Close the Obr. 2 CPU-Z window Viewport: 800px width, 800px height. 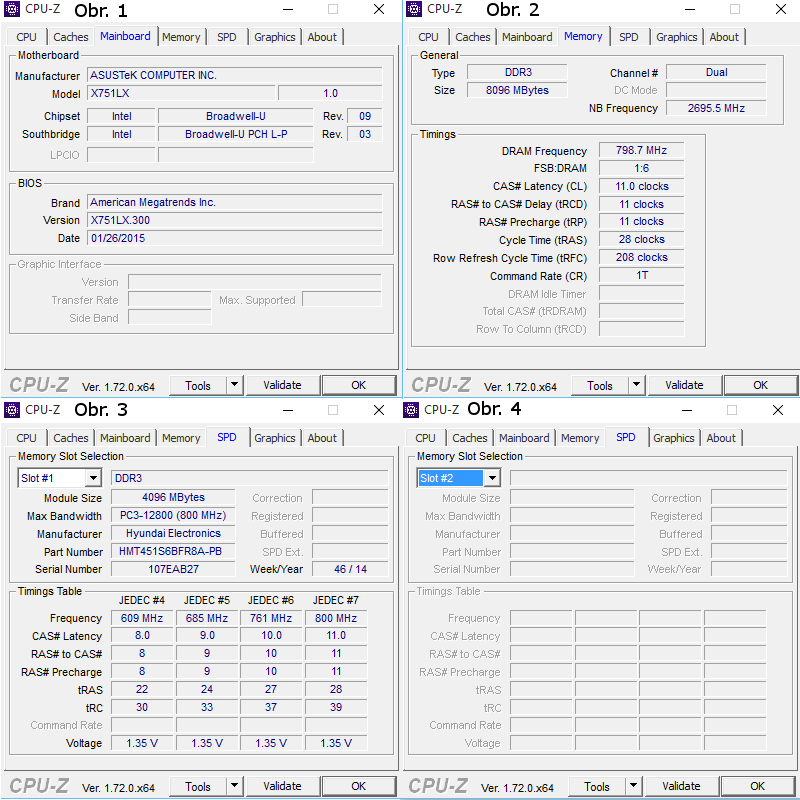(x=781, y=9)
